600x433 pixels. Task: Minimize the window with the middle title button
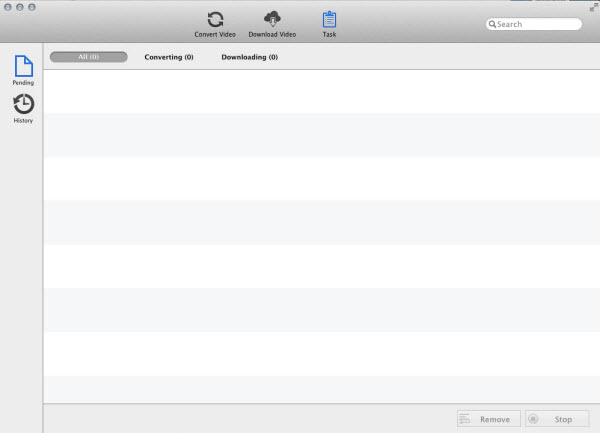[20, 7]
